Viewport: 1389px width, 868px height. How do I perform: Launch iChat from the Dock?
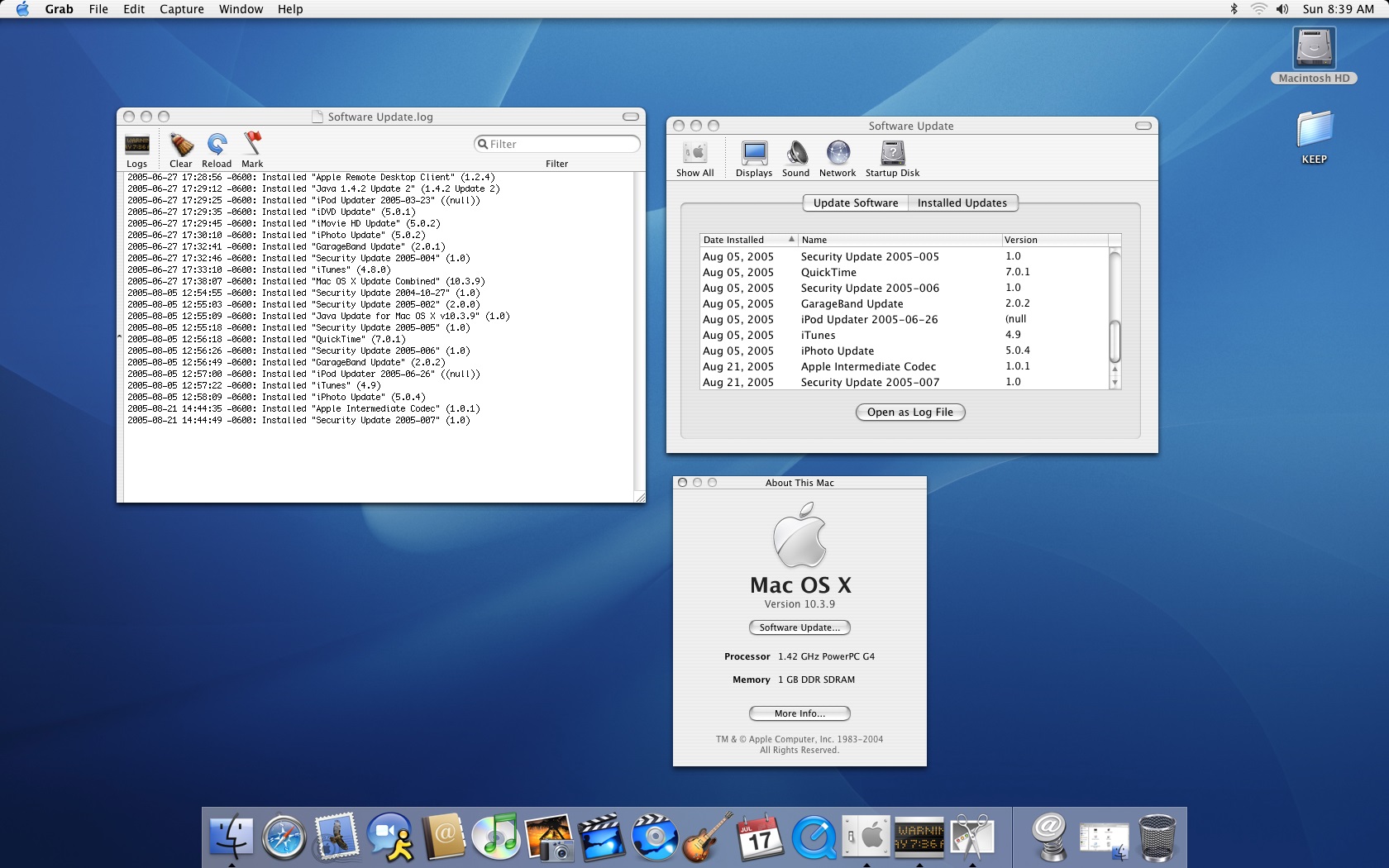point(390,837)
